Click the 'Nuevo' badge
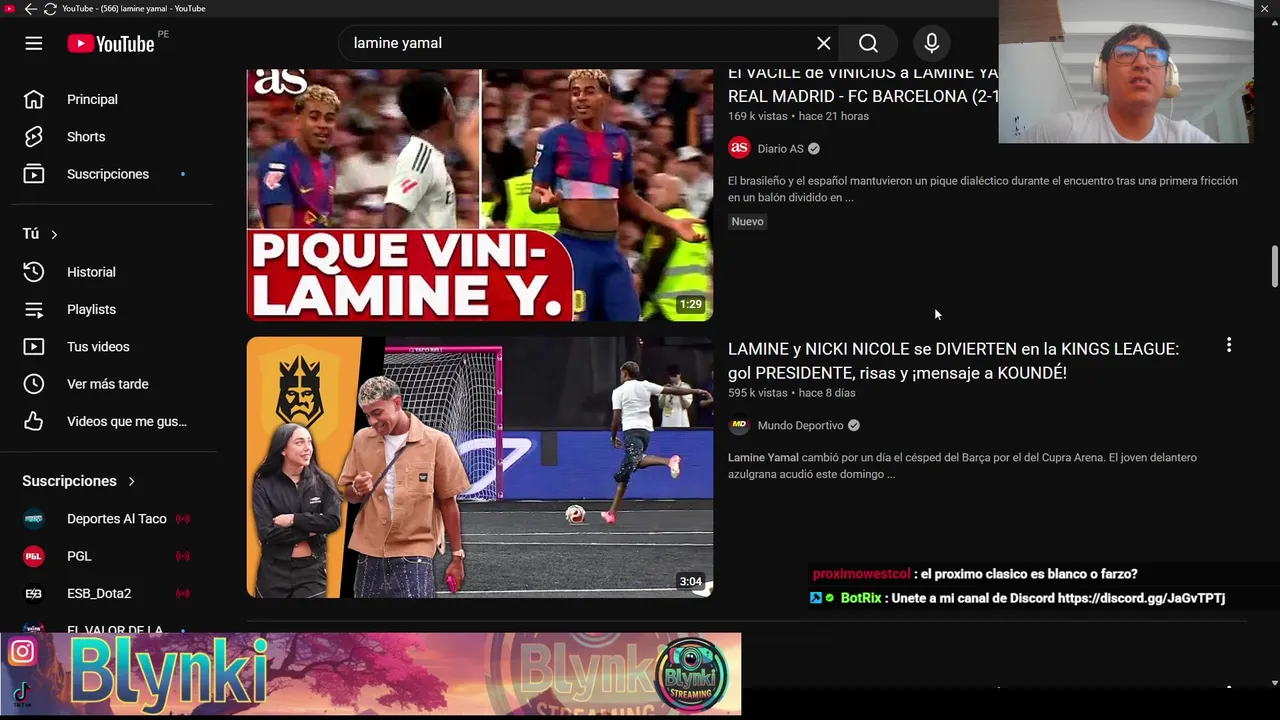This screenshot has width=1280, height=720. [747, 221]
